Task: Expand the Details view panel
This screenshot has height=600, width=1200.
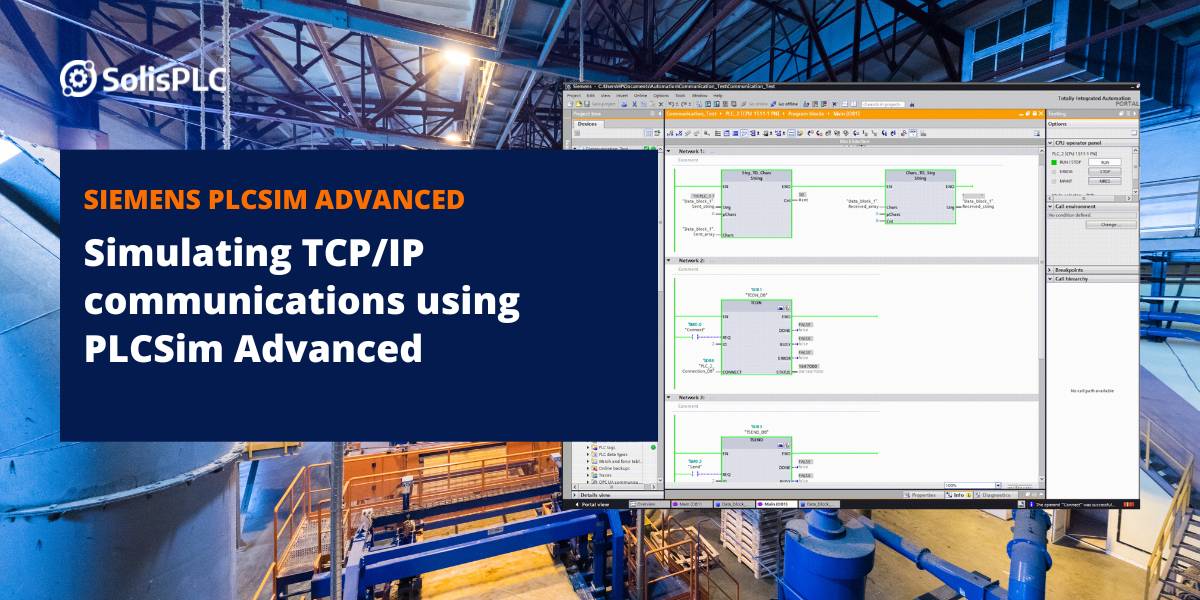Action: point(574,495)
